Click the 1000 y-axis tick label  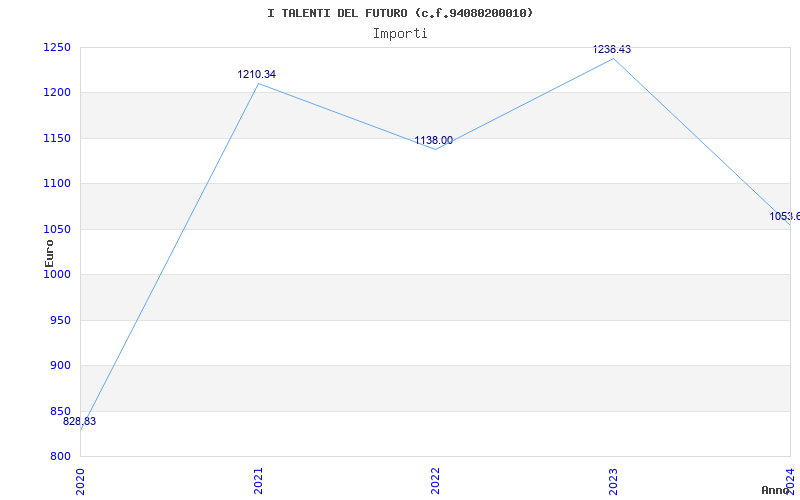click(57, 275)
